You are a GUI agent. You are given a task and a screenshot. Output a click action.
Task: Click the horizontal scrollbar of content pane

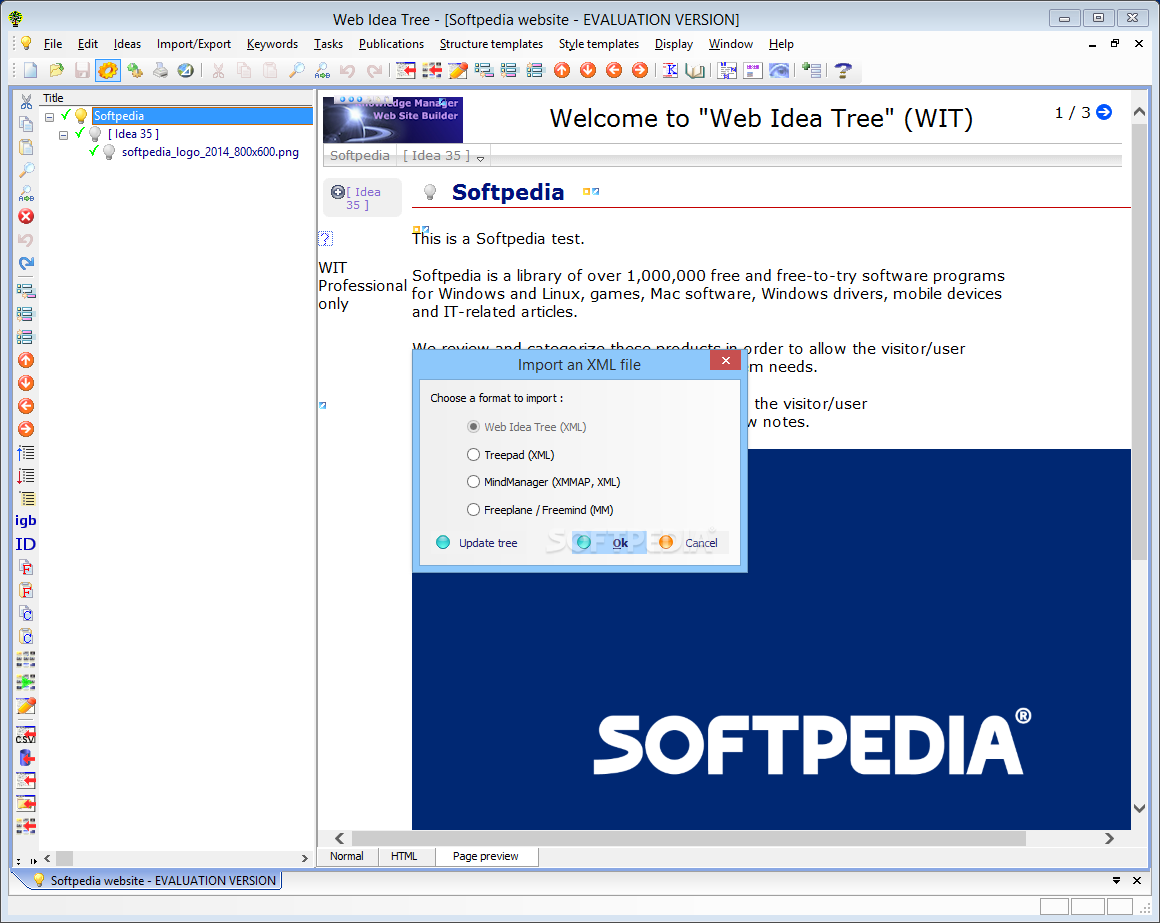(x=688, y=838)
